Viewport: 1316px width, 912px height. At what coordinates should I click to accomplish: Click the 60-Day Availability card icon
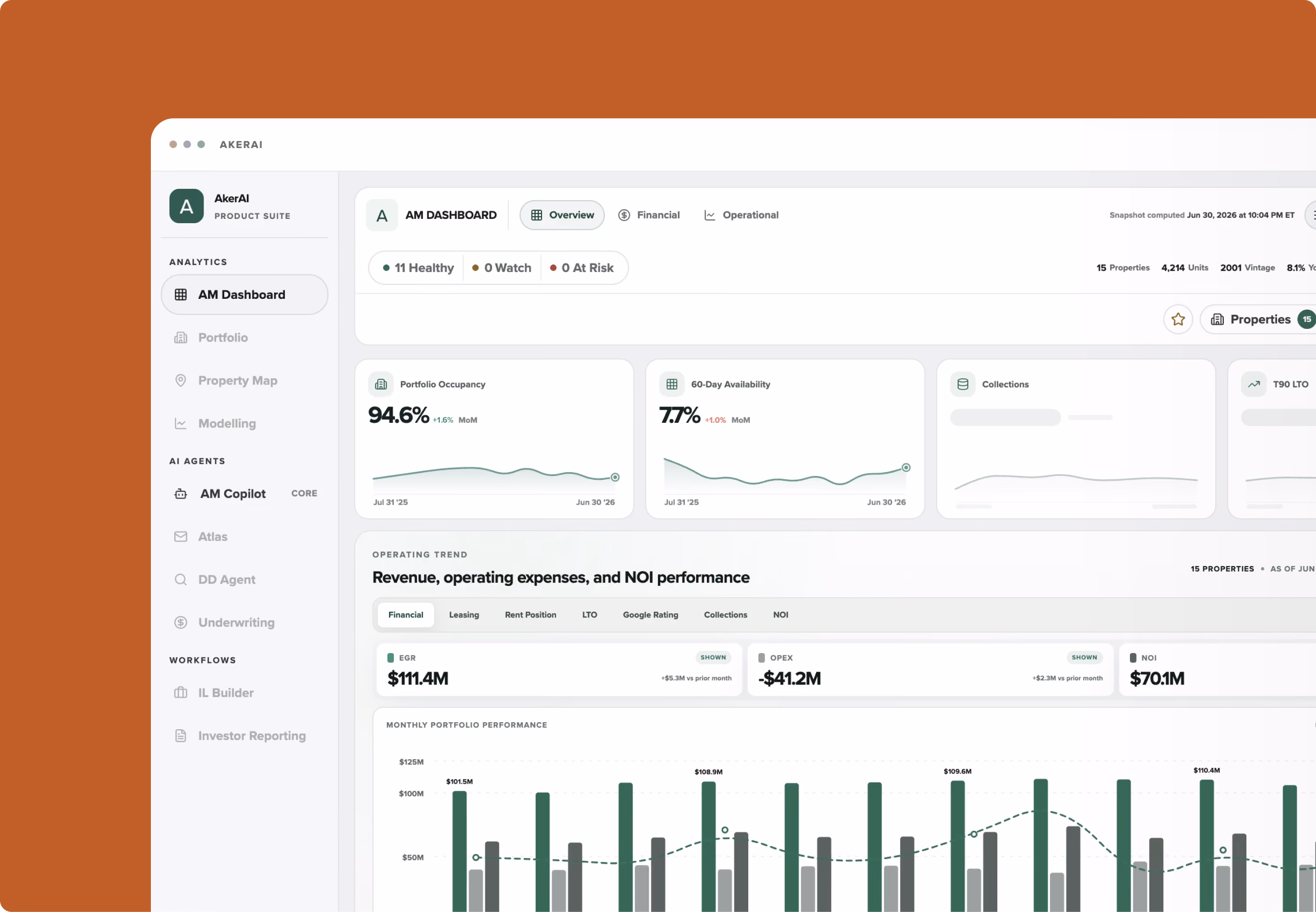pyautogui.click(x=672, y=384)
